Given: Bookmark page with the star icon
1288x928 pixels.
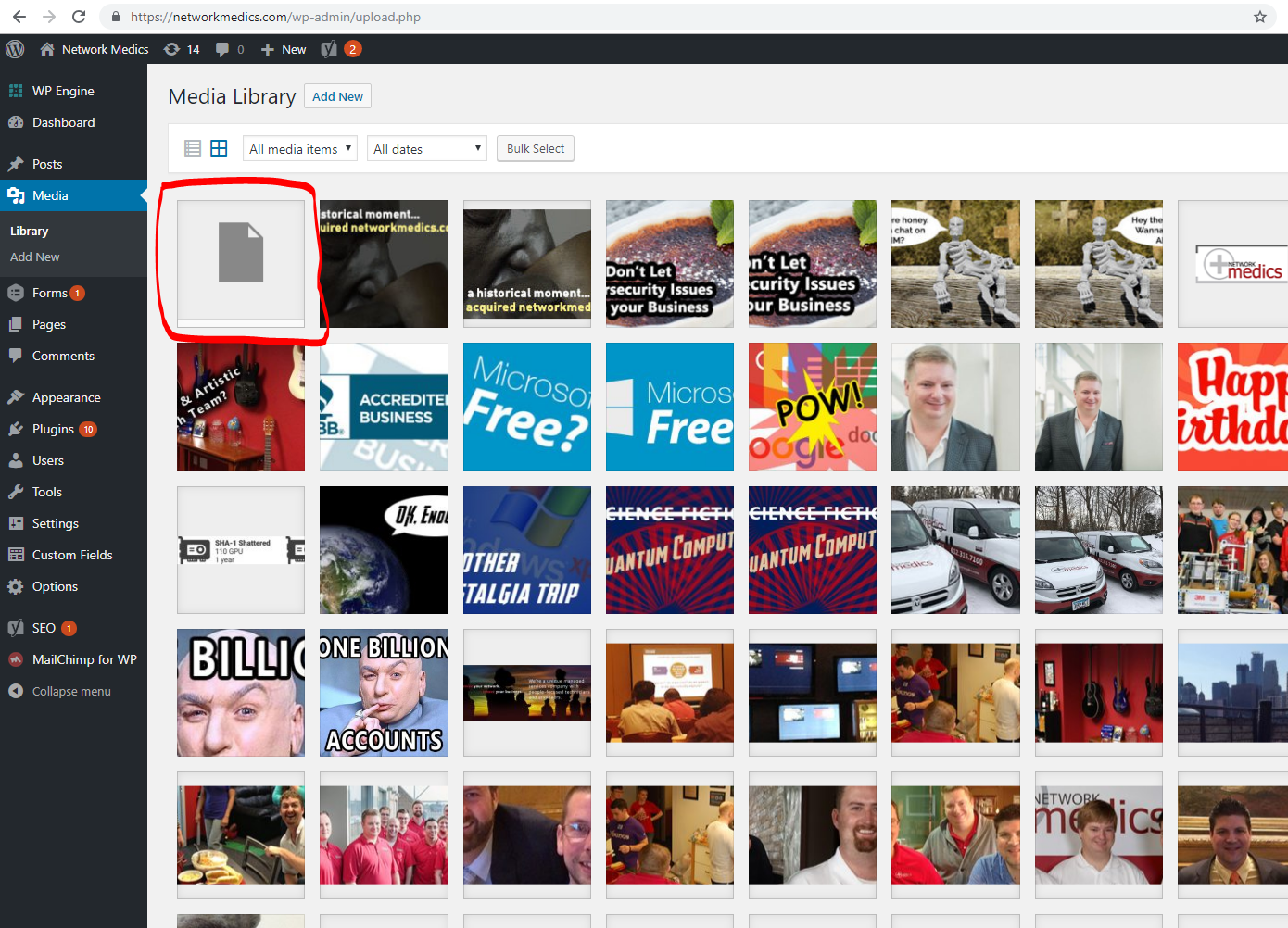Looking at the screenshot, I should (x=1259, y=17).
